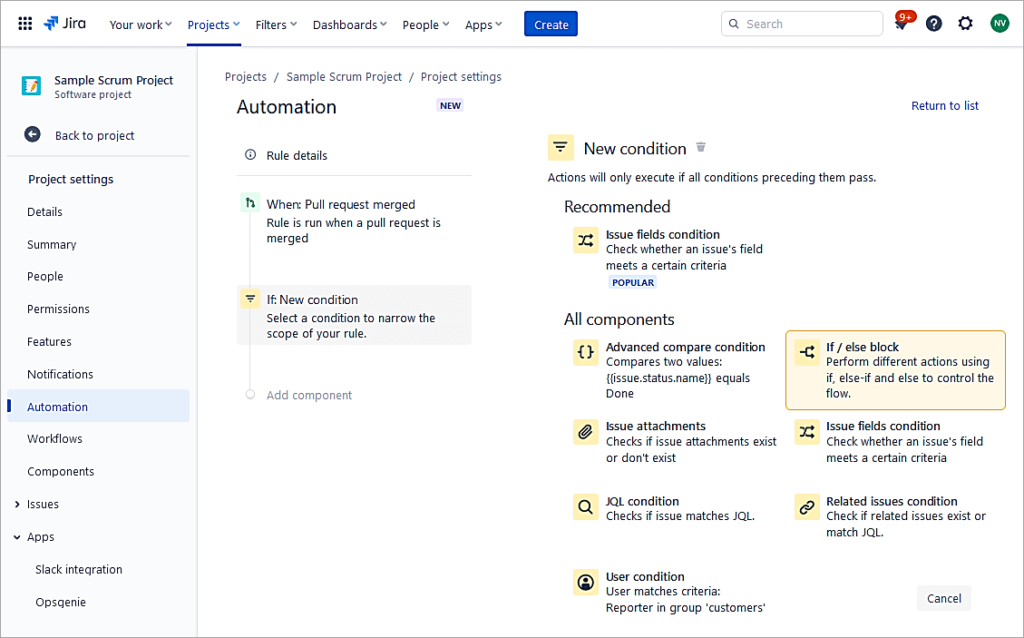Screen dimensions: 1024x638
Task: Collapse the Apps section in sidebar
Action: pos(18,537)
